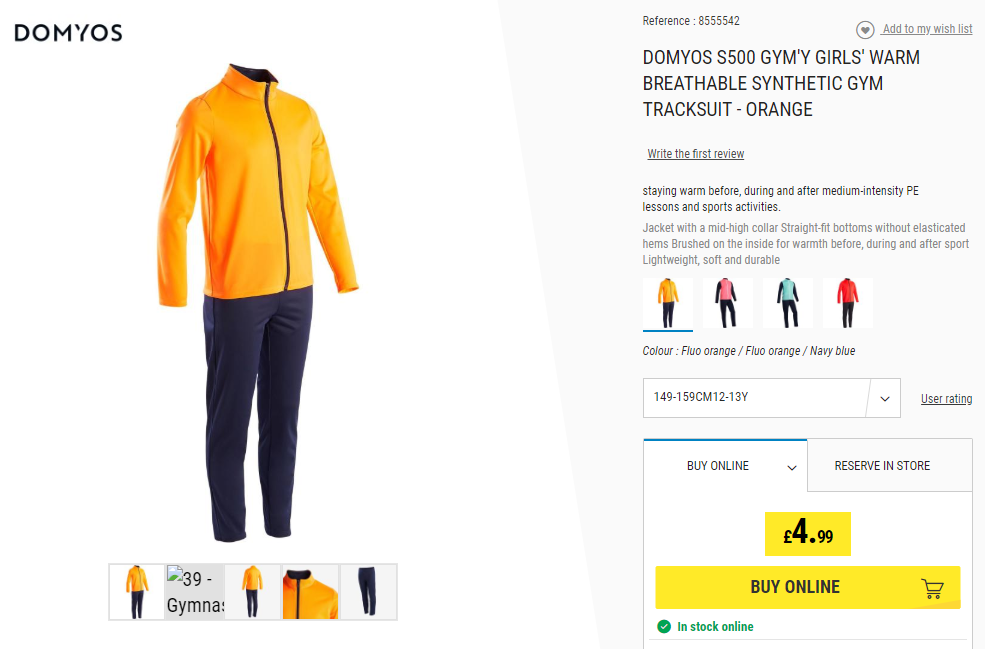The image size is (985, 649).
Task: Click the yellow Buy Online button
Action: (x=808, y=587)
